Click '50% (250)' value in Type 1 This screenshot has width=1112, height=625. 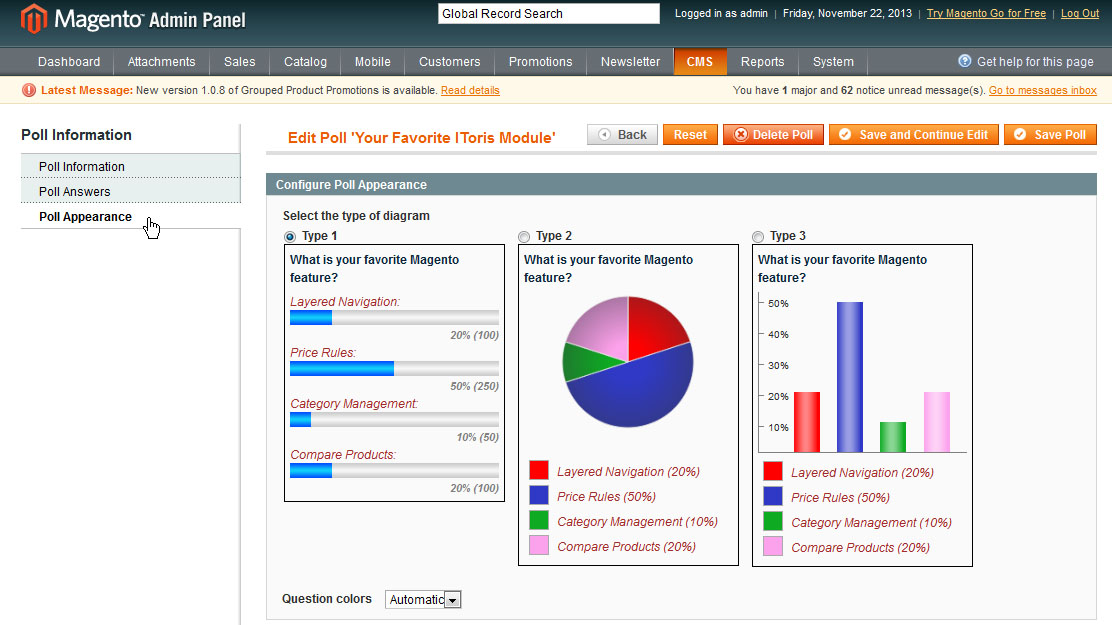pos(474,386)
